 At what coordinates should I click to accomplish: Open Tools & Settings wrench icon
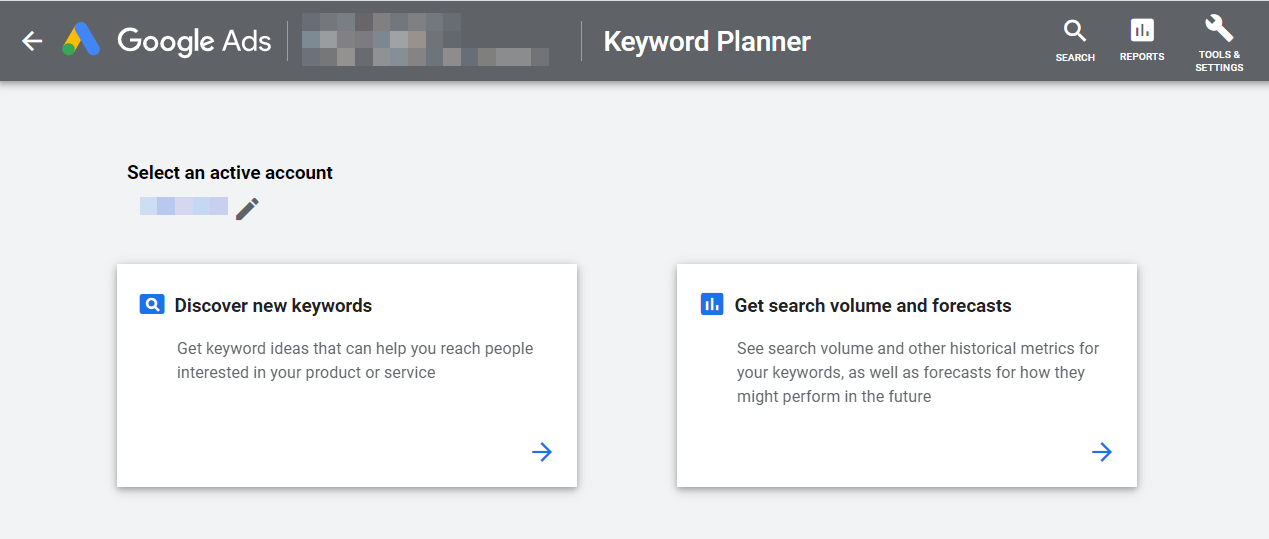[x=1219, y=27]
